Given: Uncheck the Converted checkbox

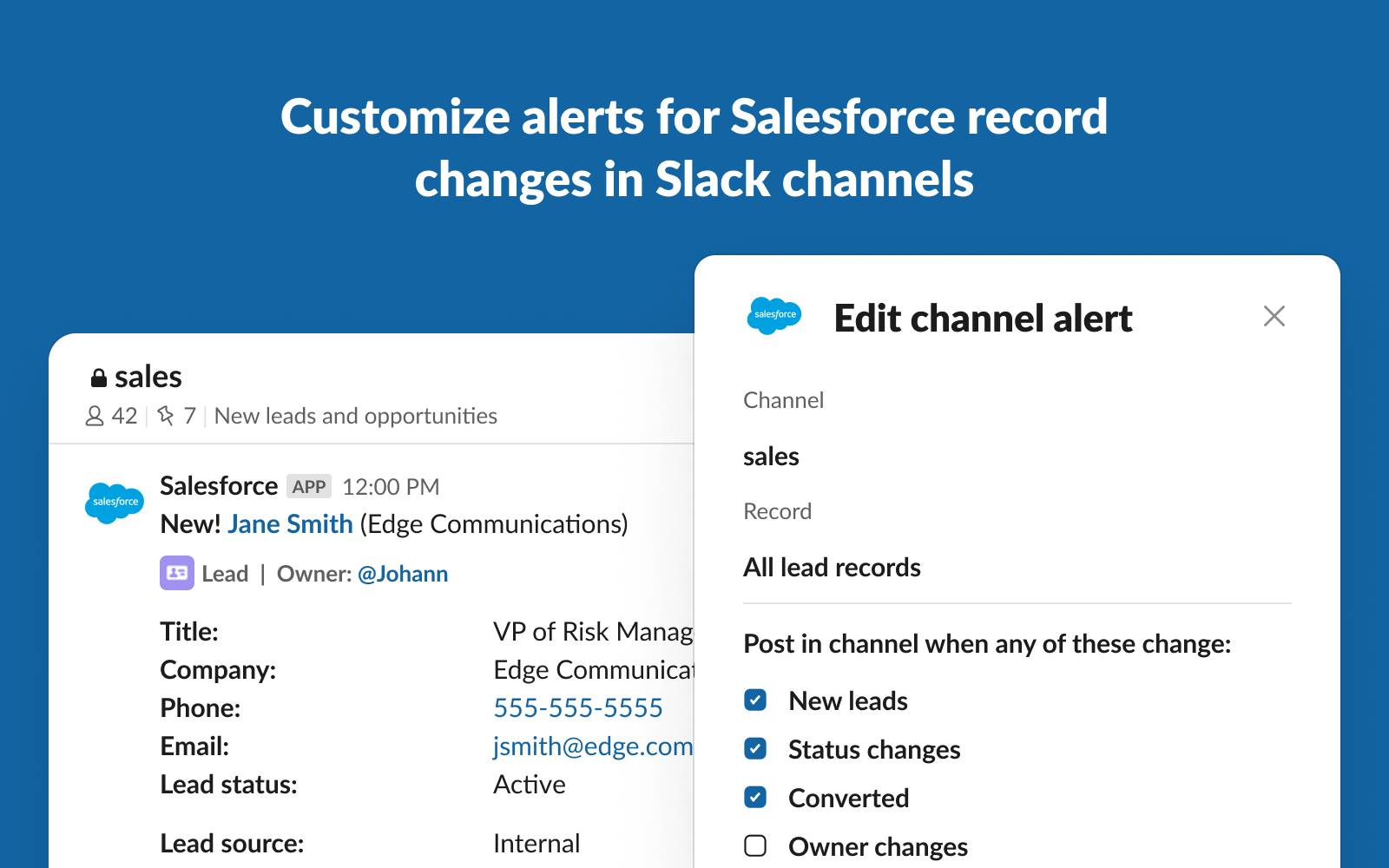Looking at the screenshot, I should (755, 797).
